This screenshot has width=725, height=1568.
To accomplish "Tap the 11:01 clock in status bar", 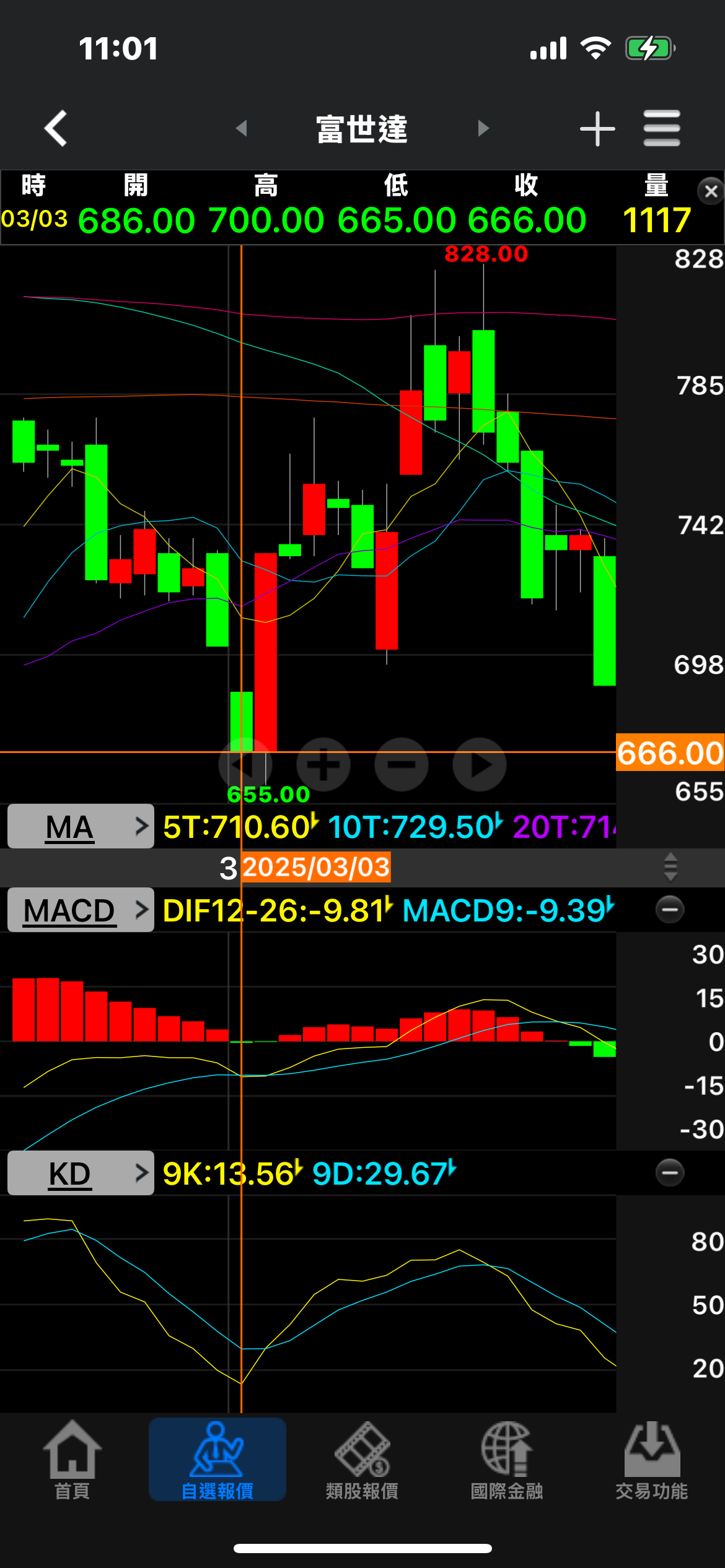I will [118, 49].
